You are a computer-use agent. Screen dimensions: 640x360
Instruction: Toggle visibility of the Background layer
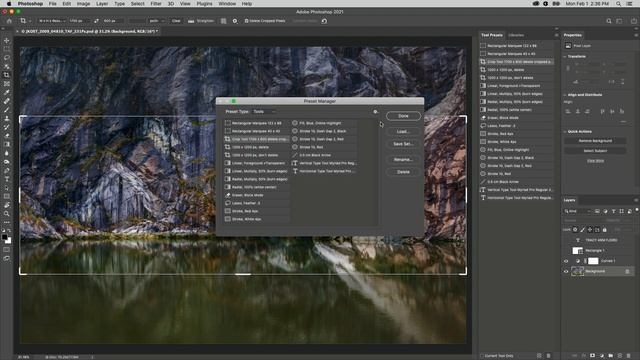(x=566, y=271)
